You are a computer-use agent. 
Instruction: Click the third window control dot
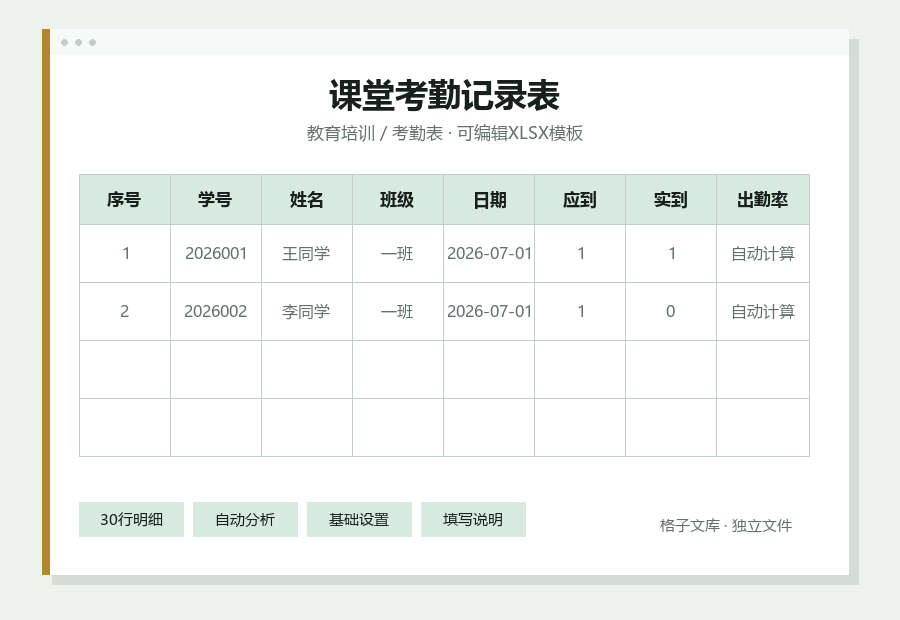[x=92, y=42]
